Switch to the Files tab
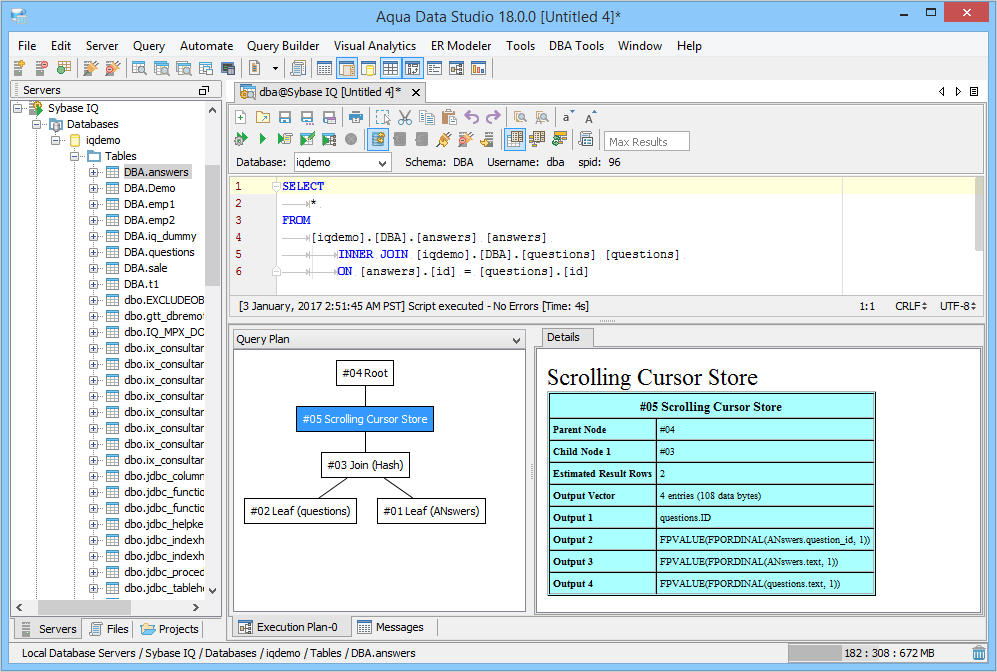This screenshot has width=997, height=672. (110, 629)
